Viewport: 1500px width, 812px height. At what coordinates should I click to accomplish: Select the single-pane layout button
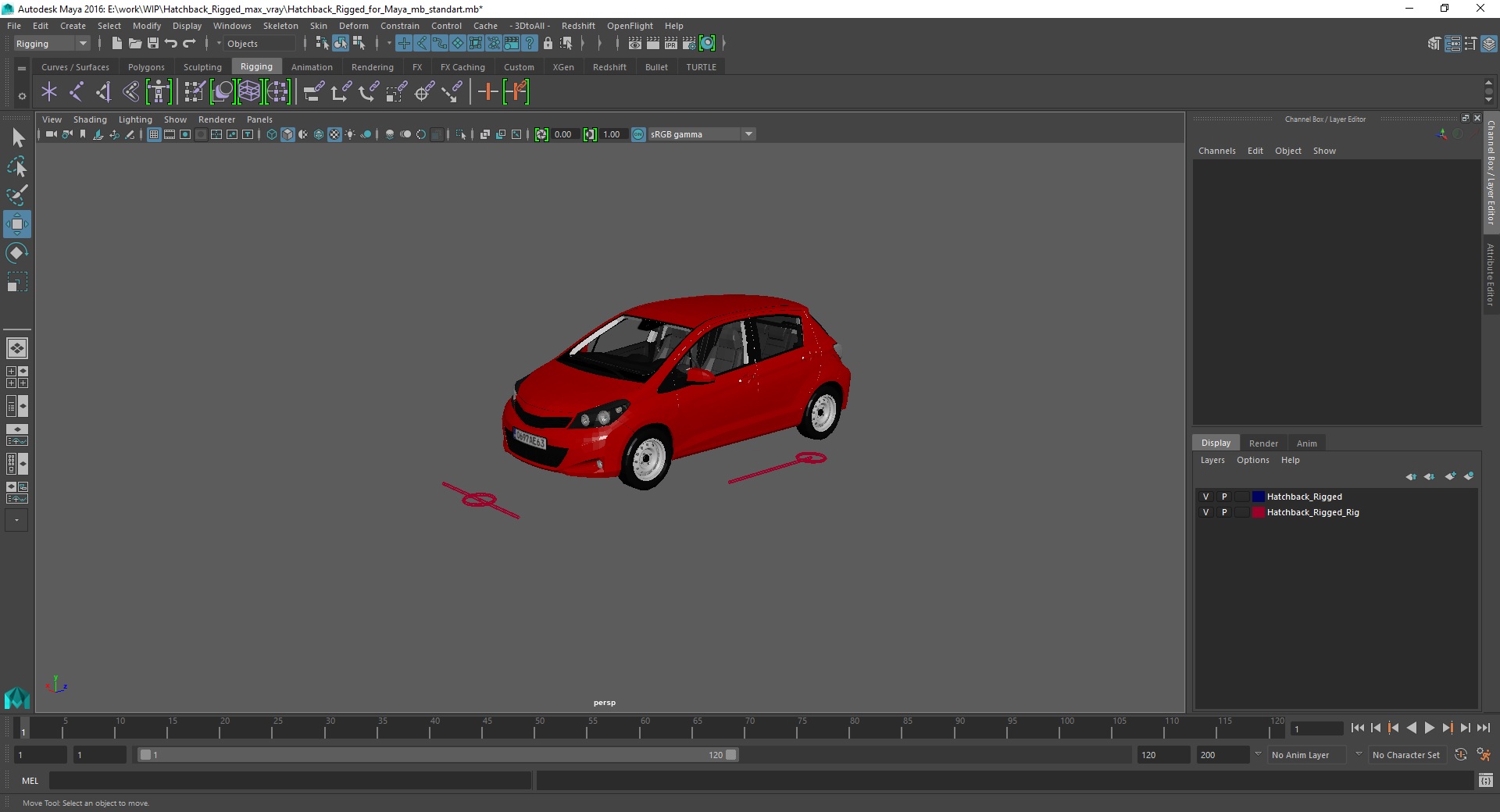coord(17,348)
